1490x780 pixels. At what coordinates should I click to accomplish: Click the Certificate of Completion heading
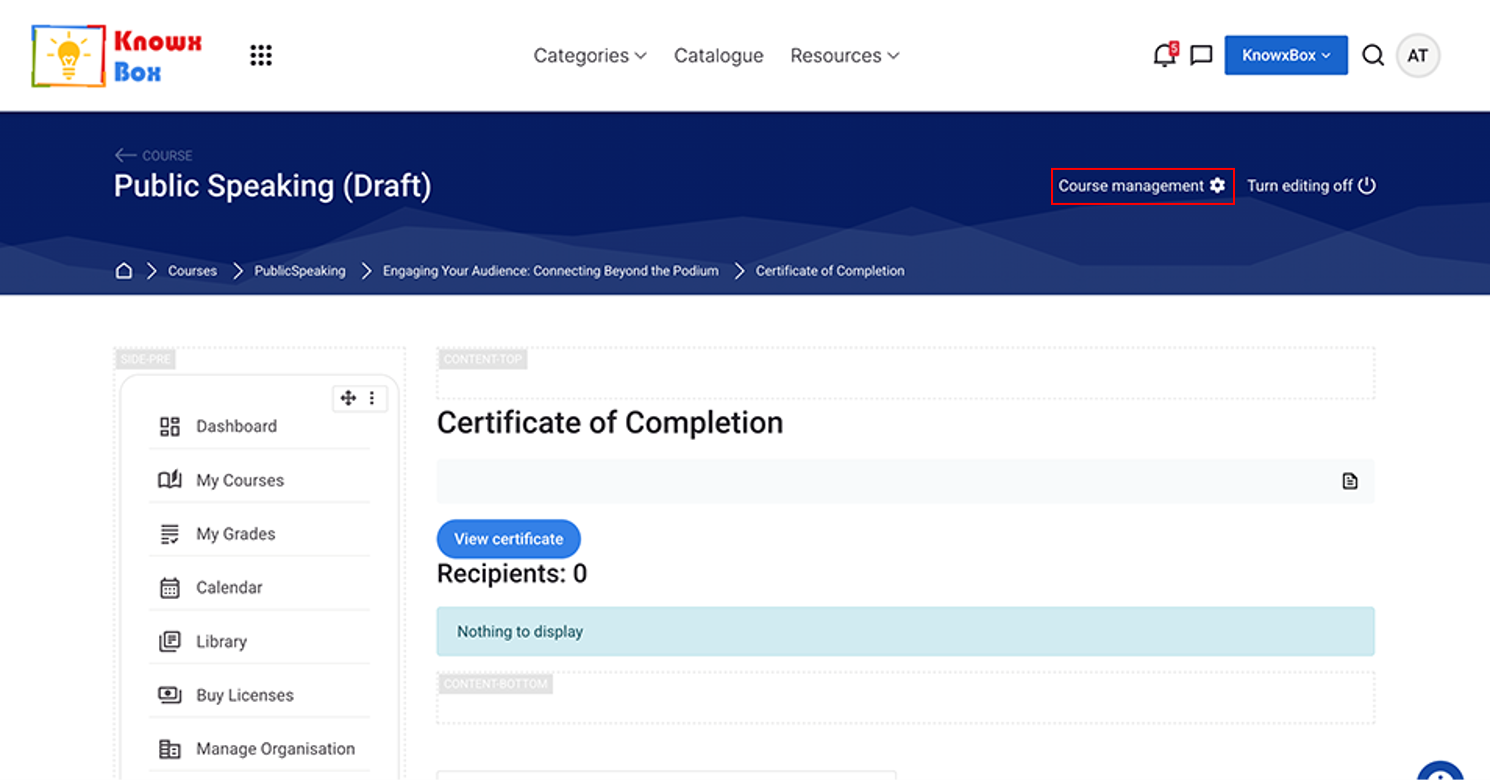[x=610, y=423]
